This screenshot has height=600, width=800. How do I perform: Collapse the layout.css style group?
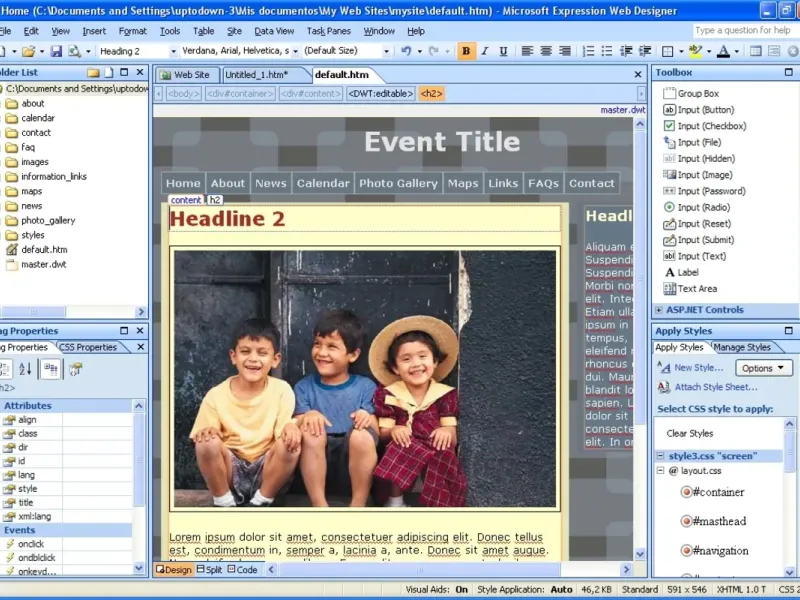661,470
